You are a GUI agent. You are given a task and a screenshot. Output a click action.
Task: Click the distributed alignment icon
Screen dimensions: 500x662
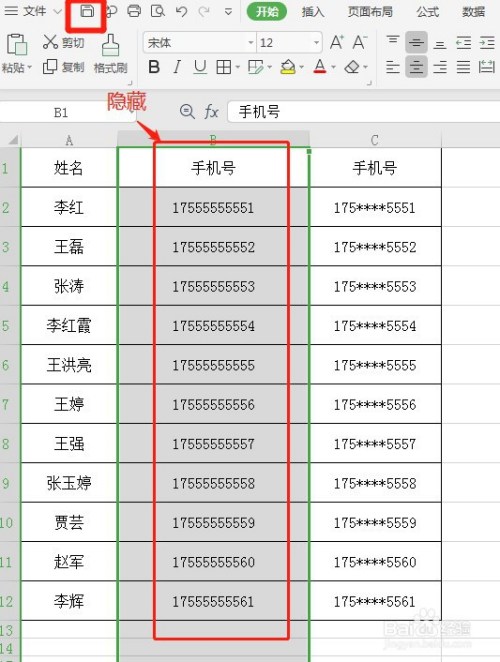(x=487, y=67)
